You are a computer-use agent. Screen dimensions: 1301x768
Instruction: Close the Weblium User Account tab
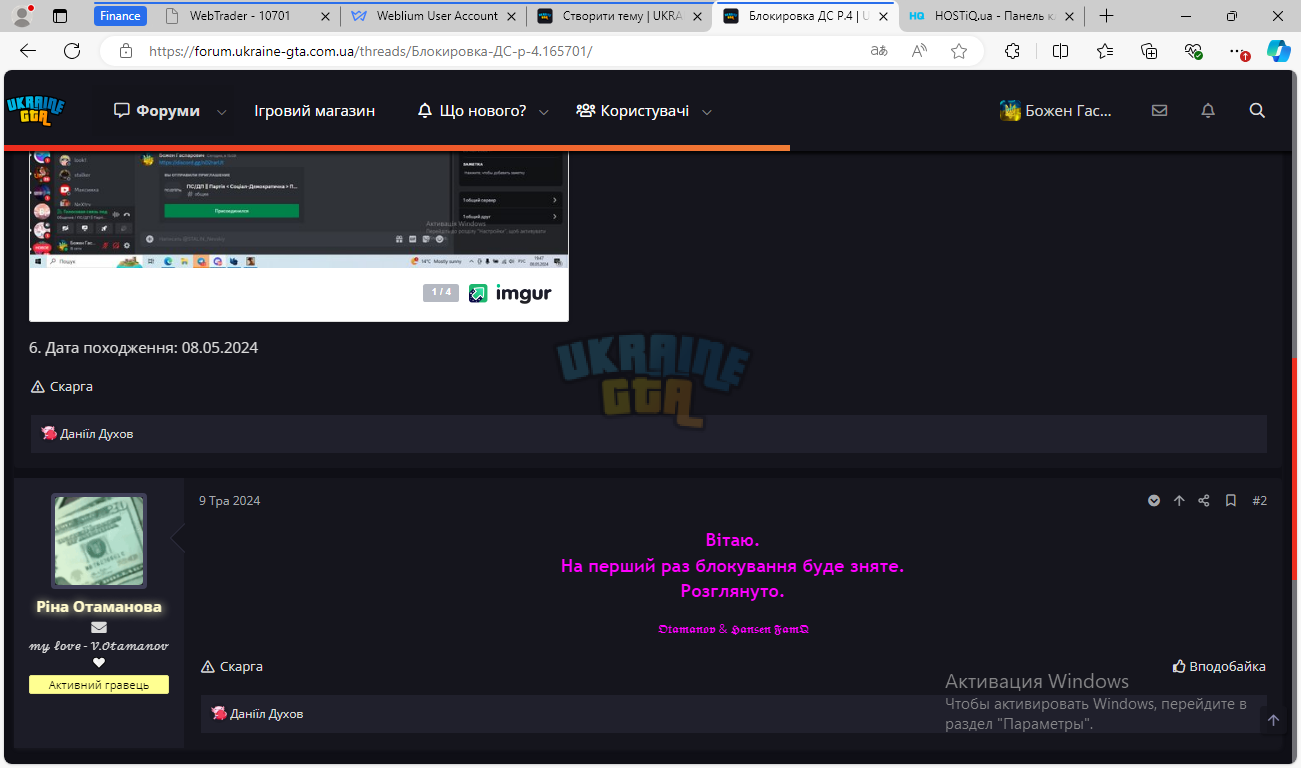point(511,16)
